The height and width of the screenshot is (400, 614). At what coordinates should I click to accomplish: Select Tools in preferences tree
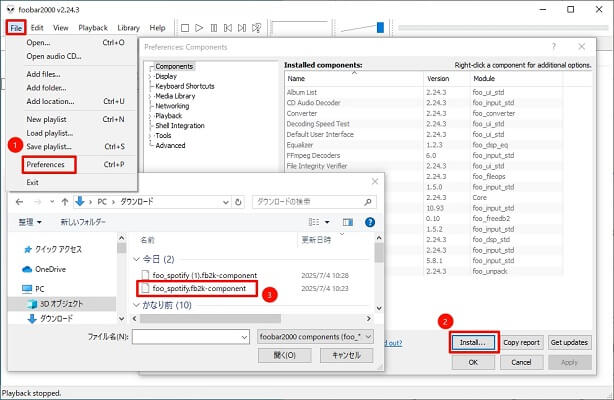click(163, 136)
